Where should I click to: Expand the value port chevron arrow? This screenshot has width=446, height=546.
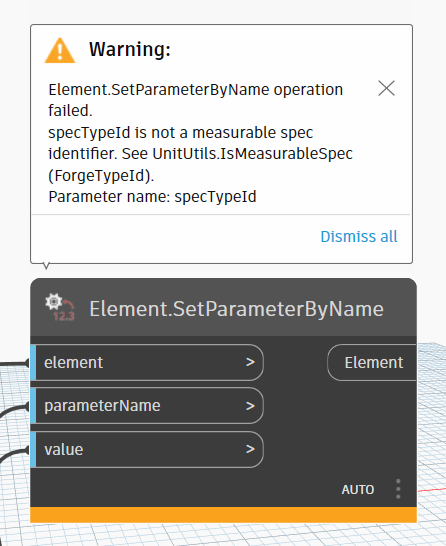tap(250, 449)
